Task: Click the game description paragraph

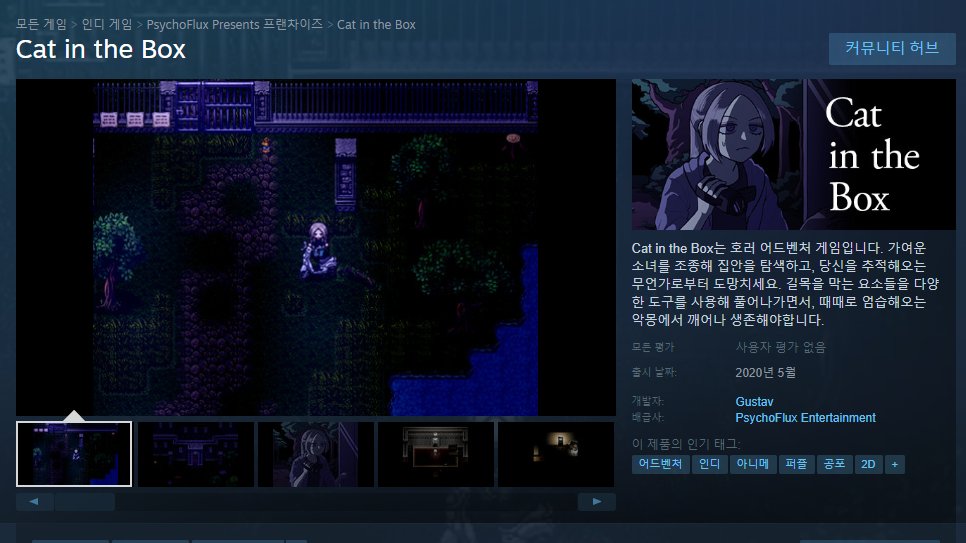Action: [785, 284]
